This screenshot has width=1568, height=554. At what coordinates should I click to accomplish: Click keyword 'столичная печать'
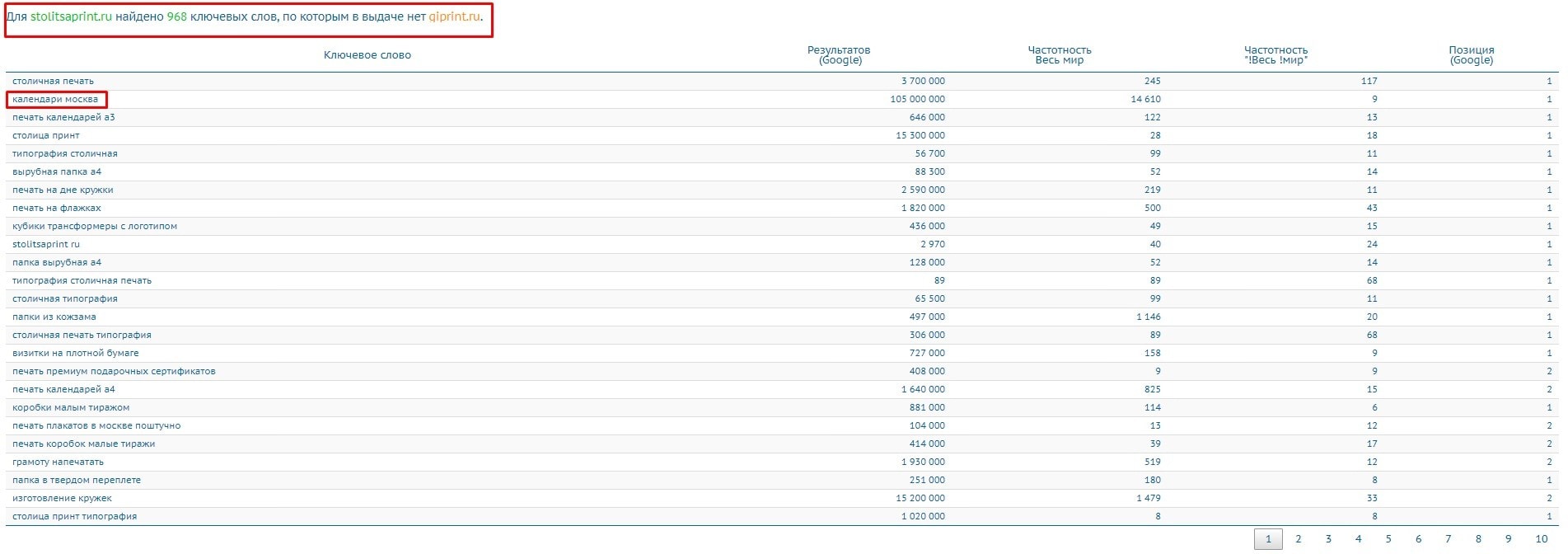click(53, 82)
